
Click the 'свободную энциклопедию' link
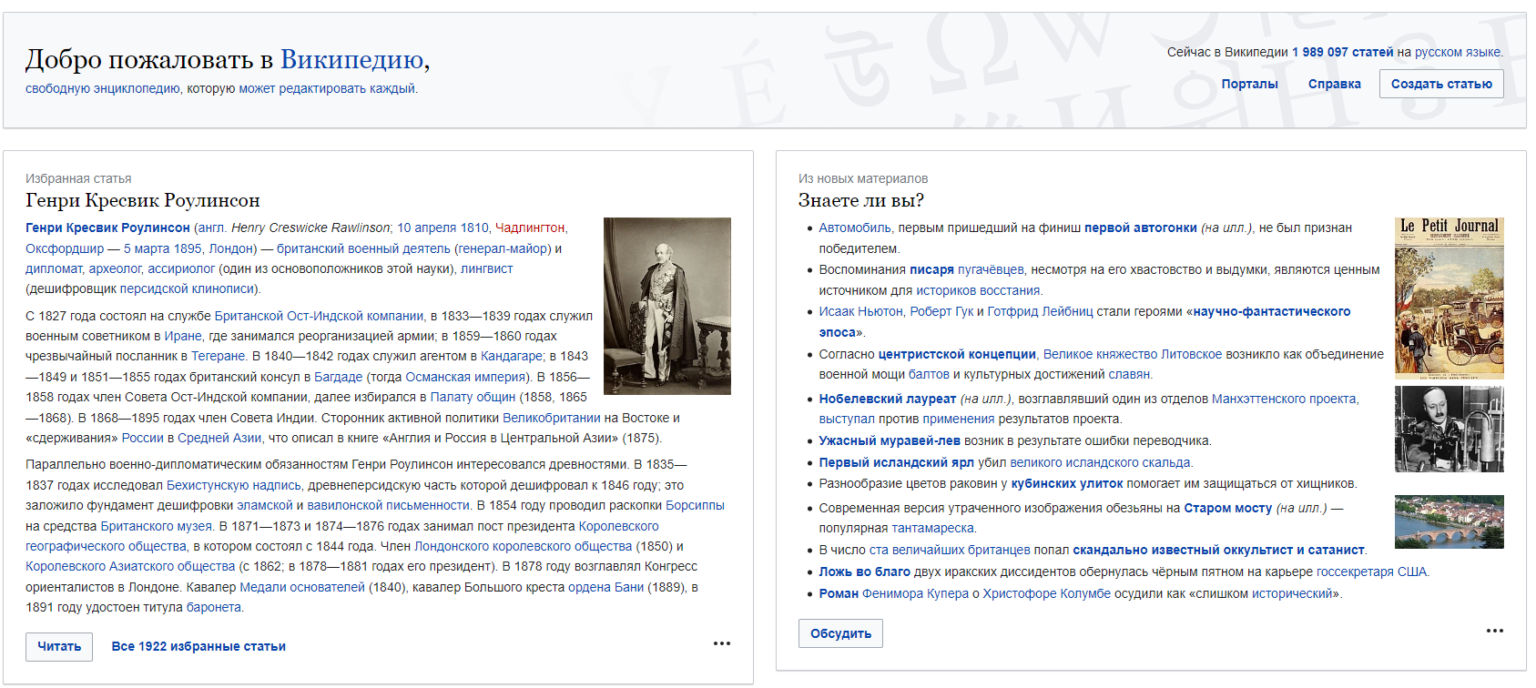pyautogui.click(x=102, y=89)
